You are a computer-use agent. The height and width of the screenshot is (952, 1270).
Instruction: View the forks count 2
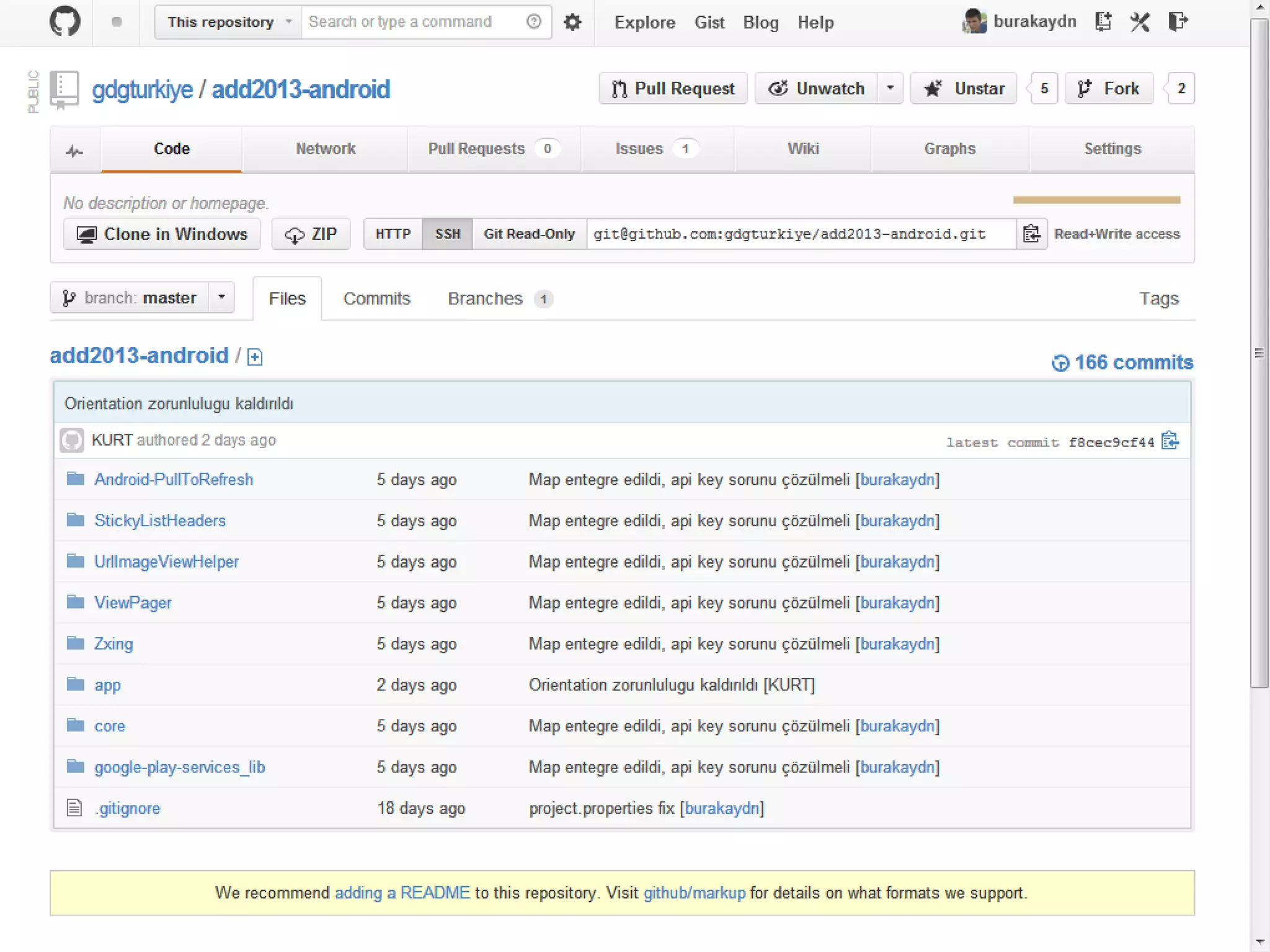(1181, 88)
